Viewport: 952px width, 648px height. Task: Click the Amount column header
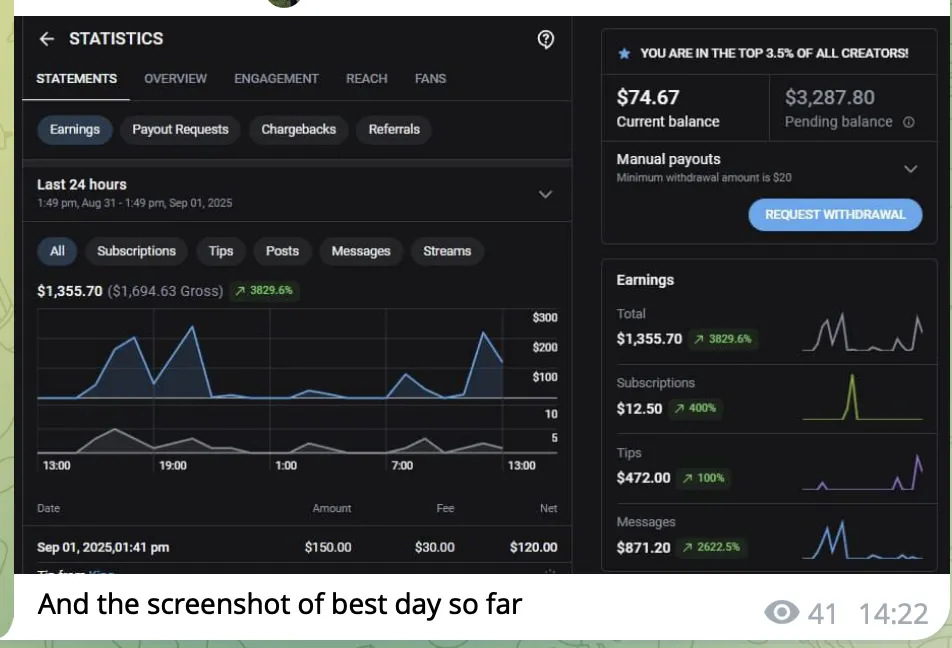(x=332, y=508)
